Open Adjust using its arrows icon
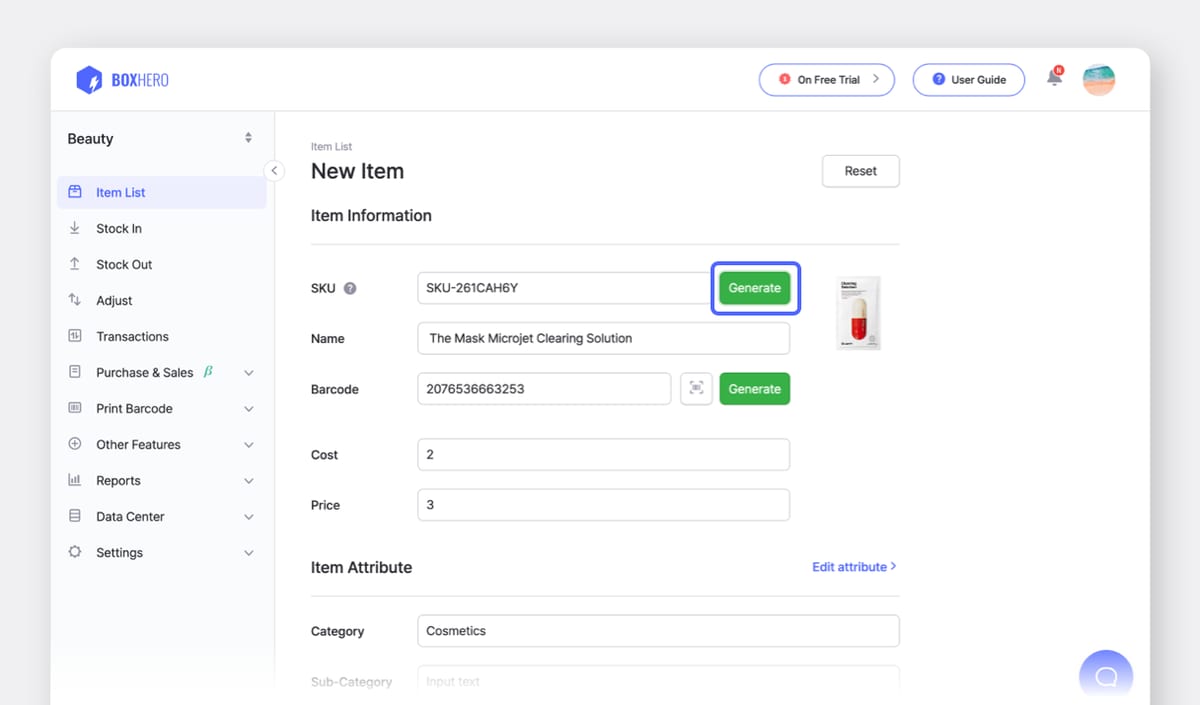The width and height of the screenshot is (1200, 705). click(75, 300)
